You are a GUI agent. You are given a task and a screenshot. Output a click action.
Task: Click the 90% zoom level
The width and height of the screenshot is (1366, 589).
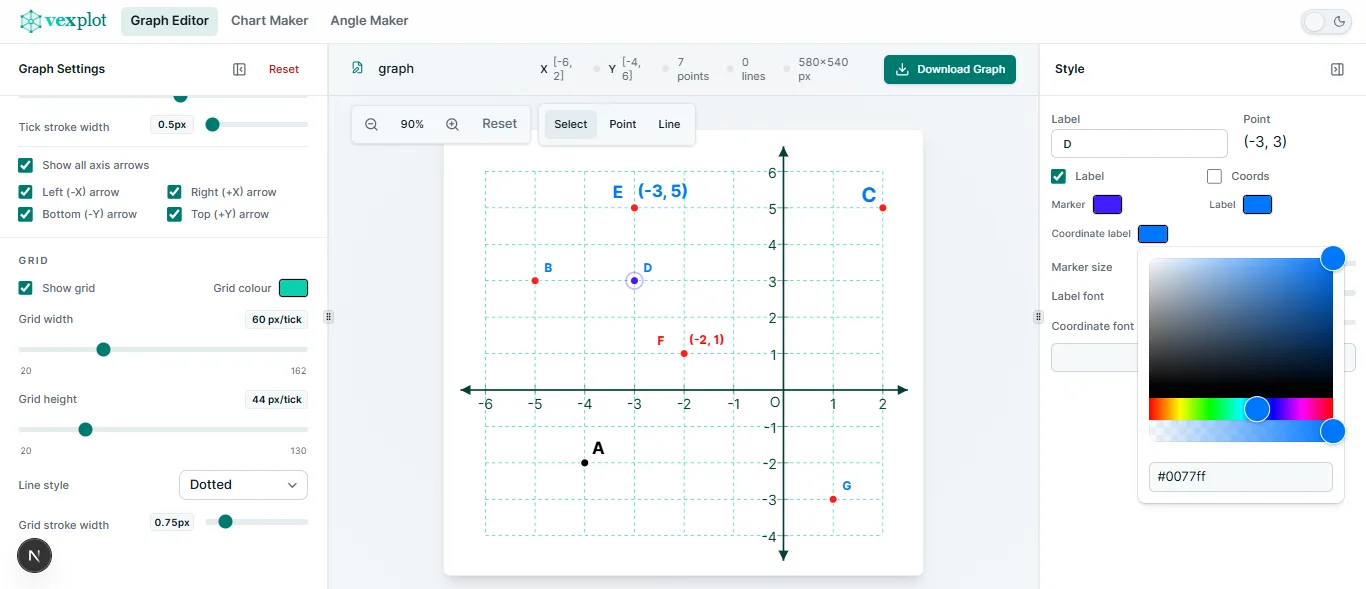(412, 124)
